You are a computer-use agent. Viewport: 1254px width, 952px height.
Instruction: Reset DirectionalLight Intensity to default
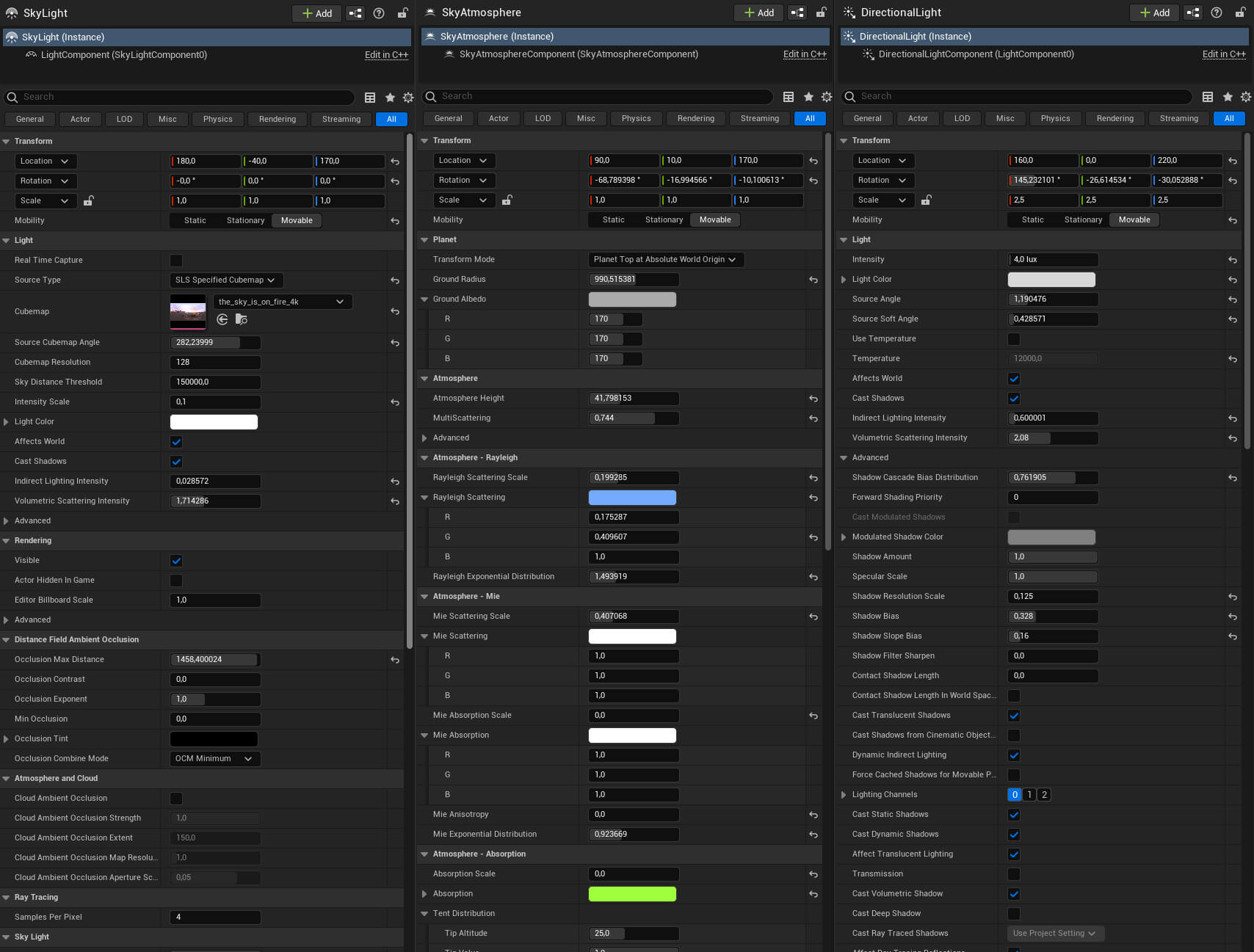click(x=1233, y=260)
